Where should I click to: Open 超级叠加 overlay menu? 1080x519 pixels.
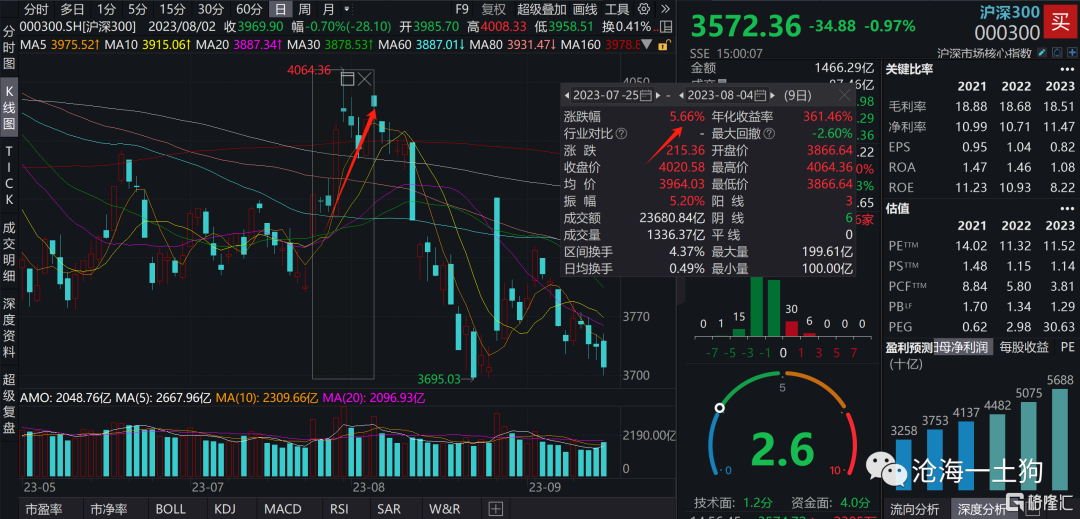pos(541,10)
